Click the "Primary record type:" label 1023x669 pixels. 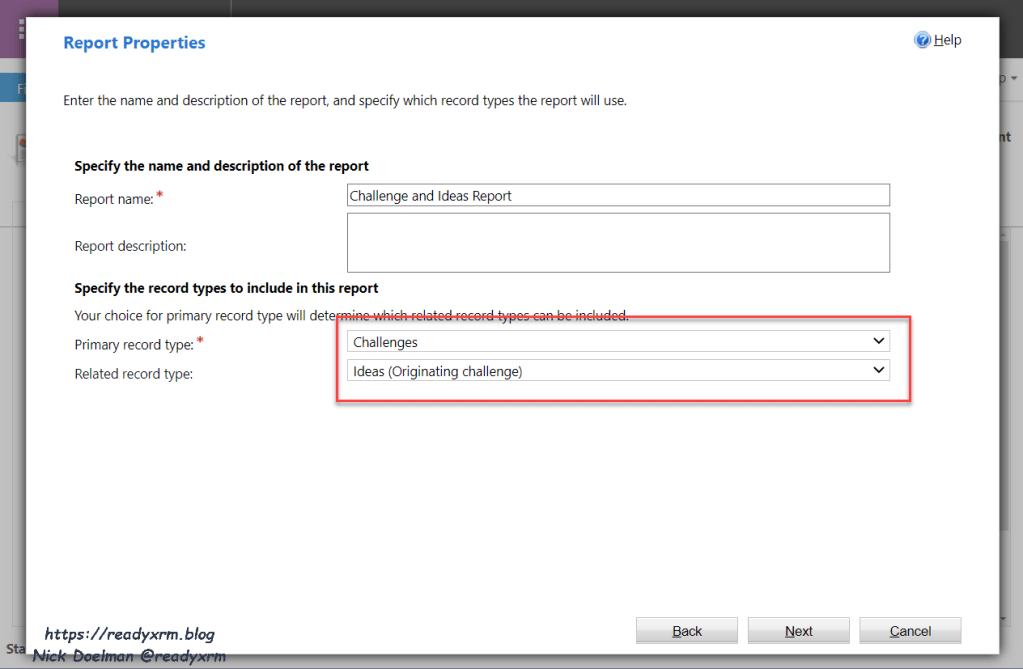click(x=135, y=345)
